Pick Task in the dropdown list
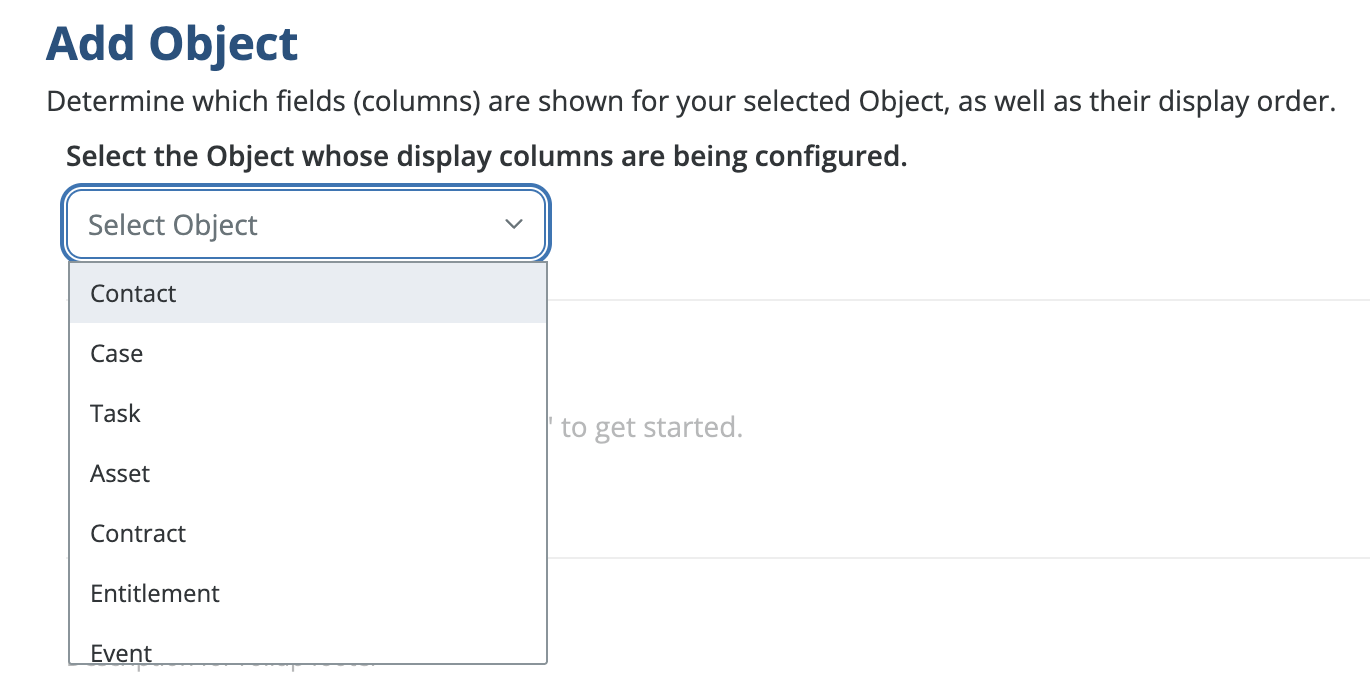This screenshot has width=1370, height=692. (115, 413)
